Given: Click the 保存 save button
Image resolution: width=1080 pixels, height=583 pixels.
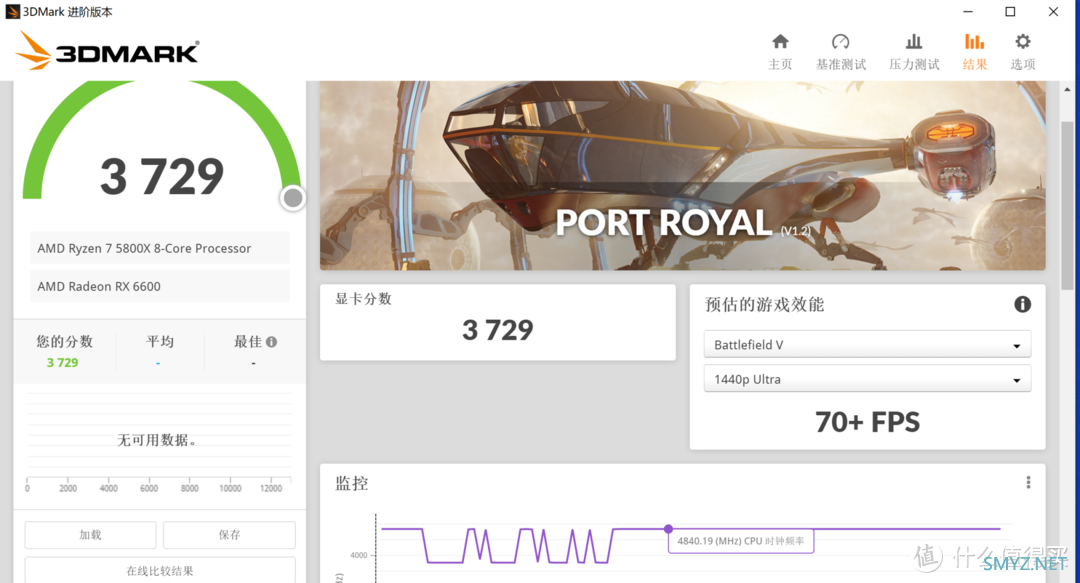Looking at the screenshot, I should pyautogui.click(x=229, y=535).
